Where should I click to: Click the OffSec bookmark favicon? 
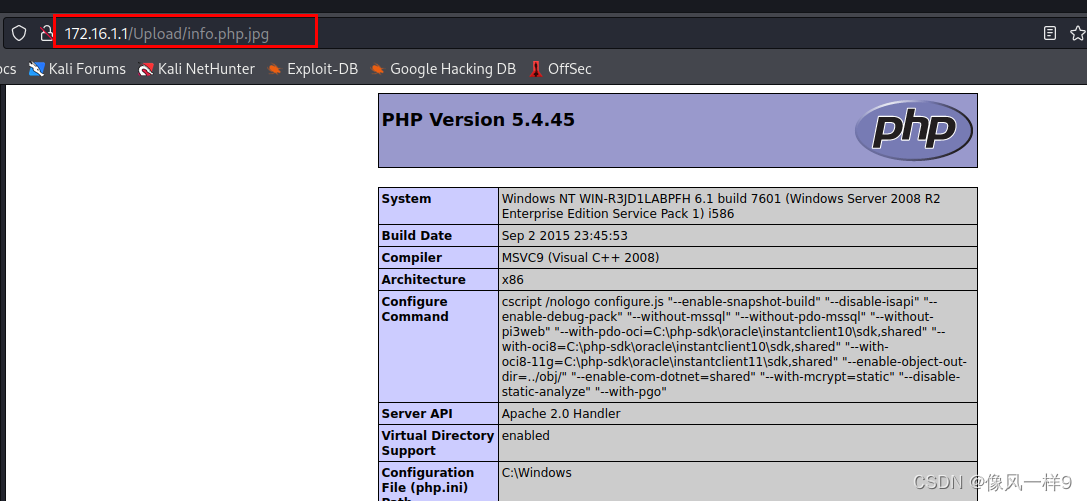(x=535, y=69)
